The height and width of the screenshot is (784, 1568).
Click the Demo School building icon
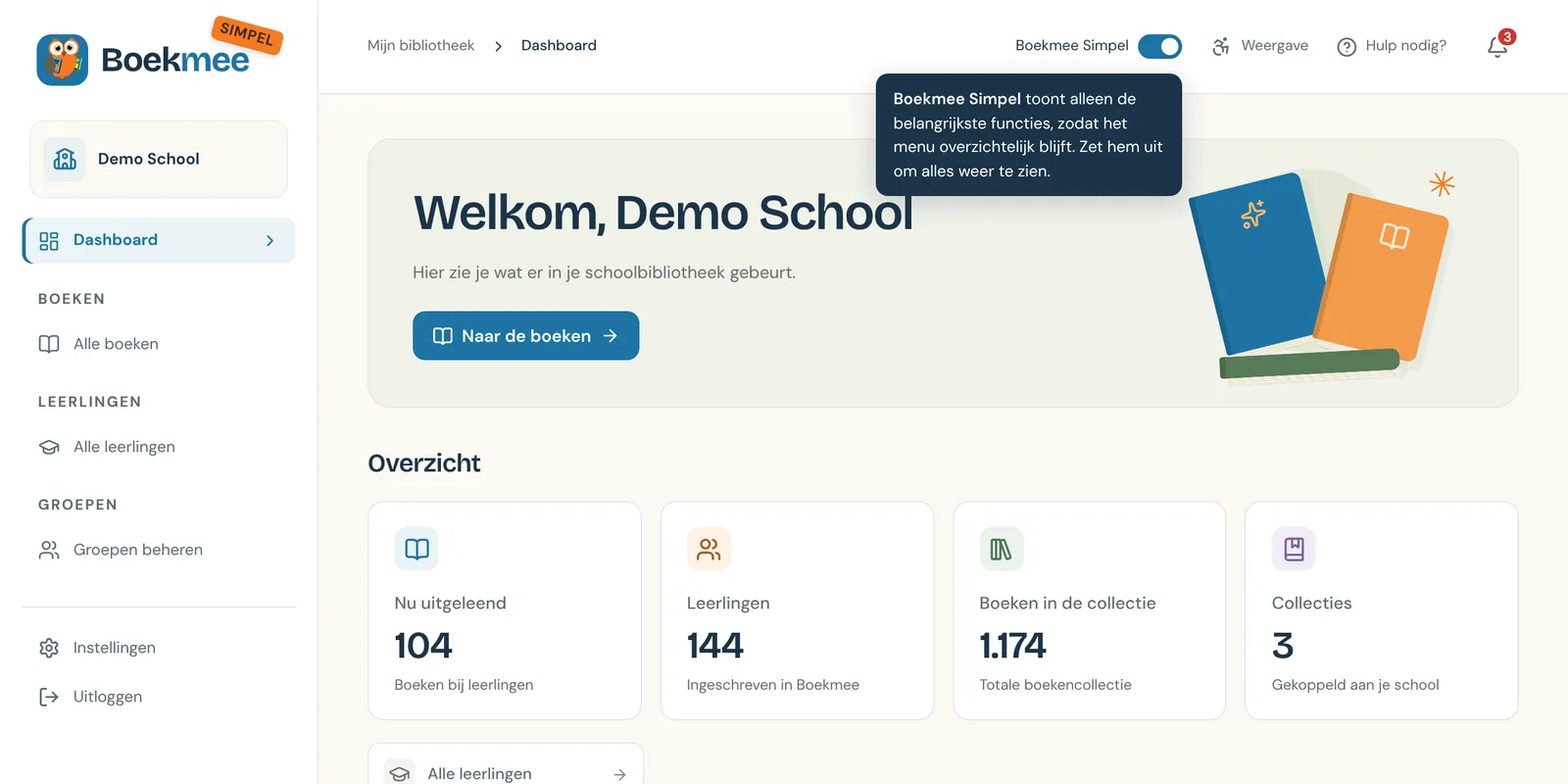[65, 159]
